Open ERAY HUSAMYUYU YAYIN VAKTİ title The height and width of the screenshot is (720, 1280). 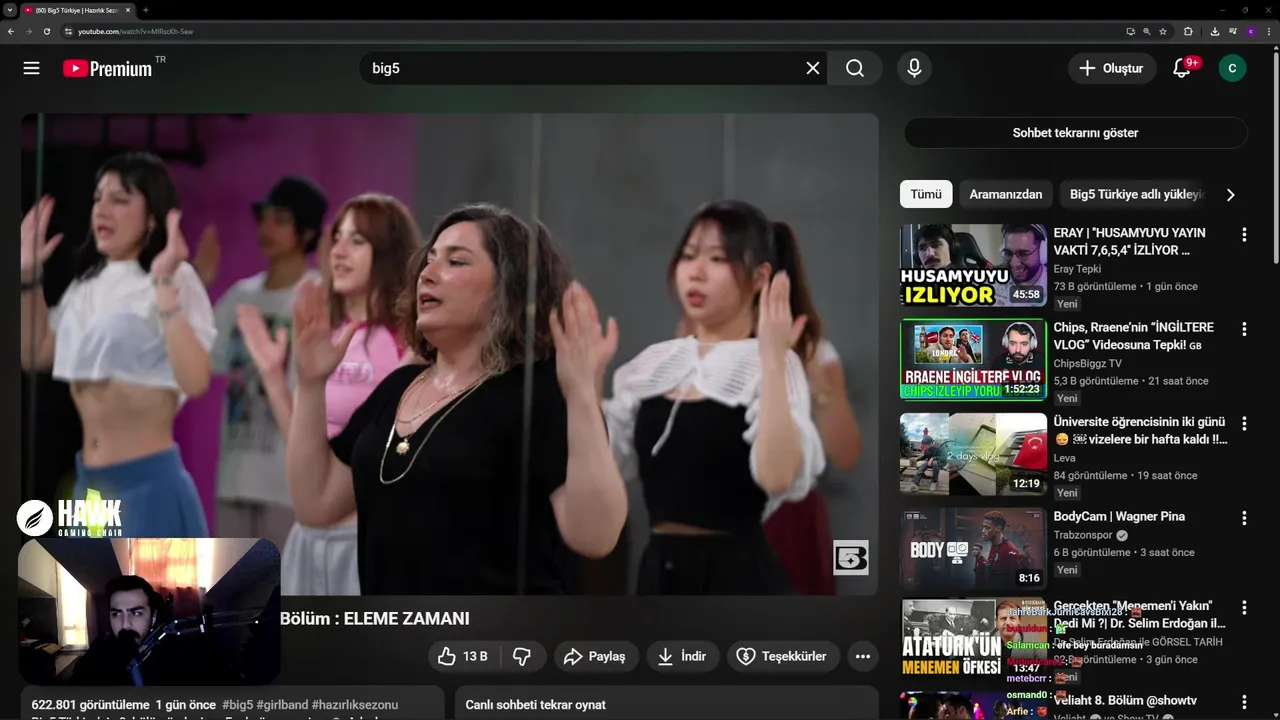click(1129, 241)
